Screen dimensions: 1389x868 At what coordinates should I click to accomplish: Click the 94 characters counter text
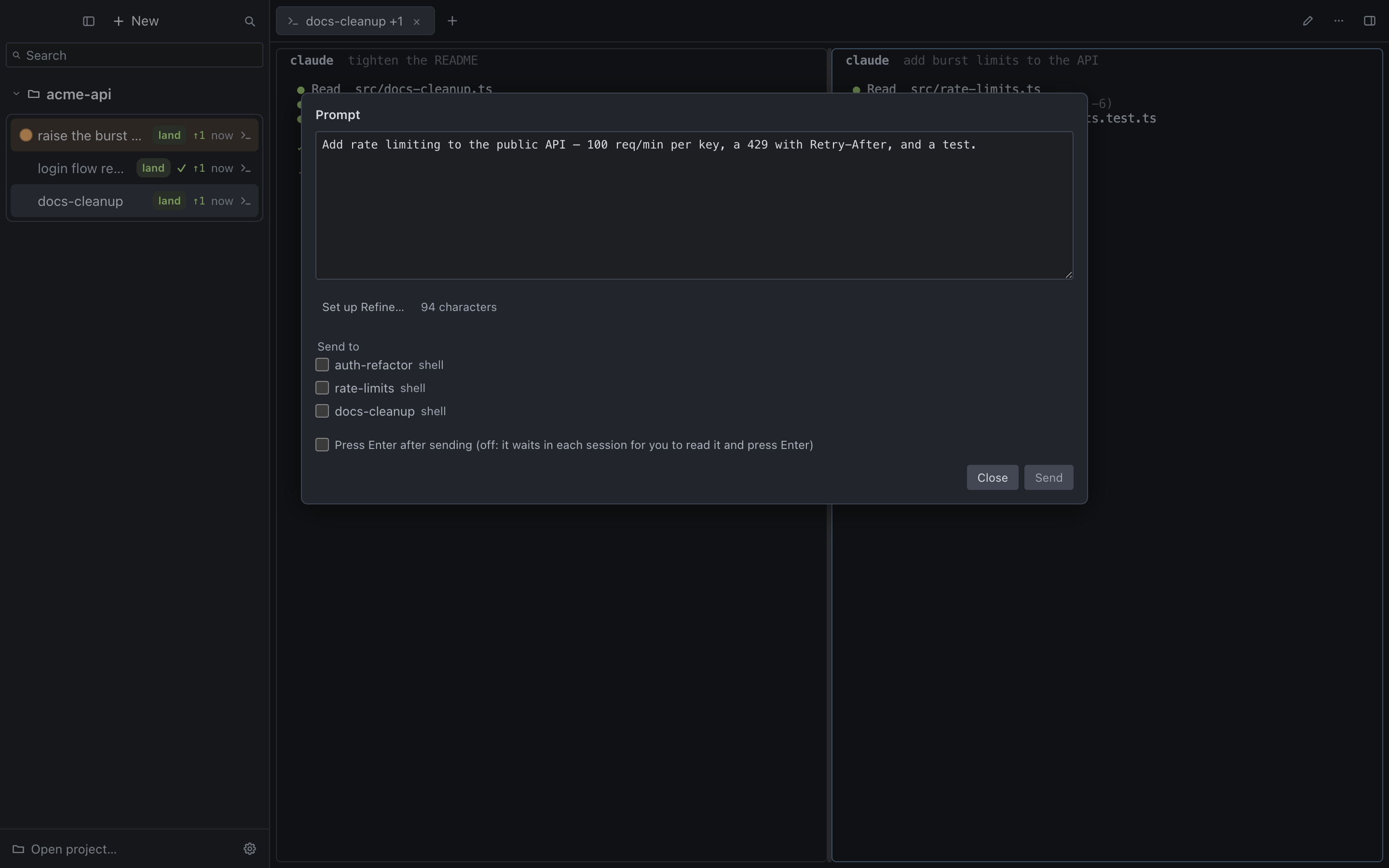coord(459,307)
